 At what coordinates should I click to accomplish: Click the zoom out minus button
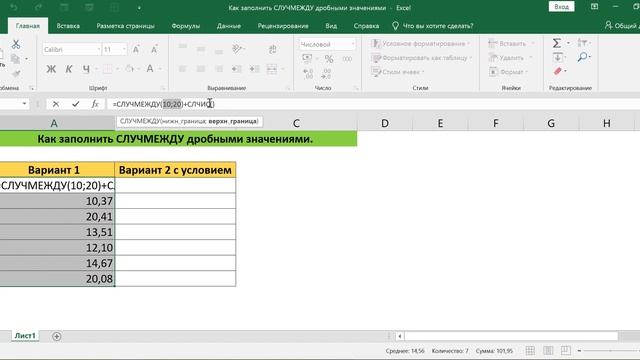click(x=579, y=351)
